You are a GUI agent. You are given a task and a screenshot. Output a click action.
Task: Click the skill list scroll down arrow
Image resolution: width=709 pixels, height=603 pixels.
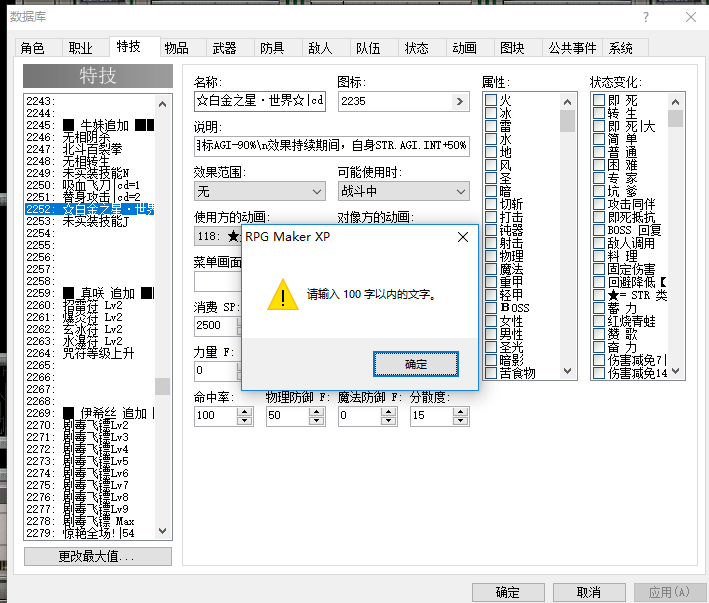point(163,531)
